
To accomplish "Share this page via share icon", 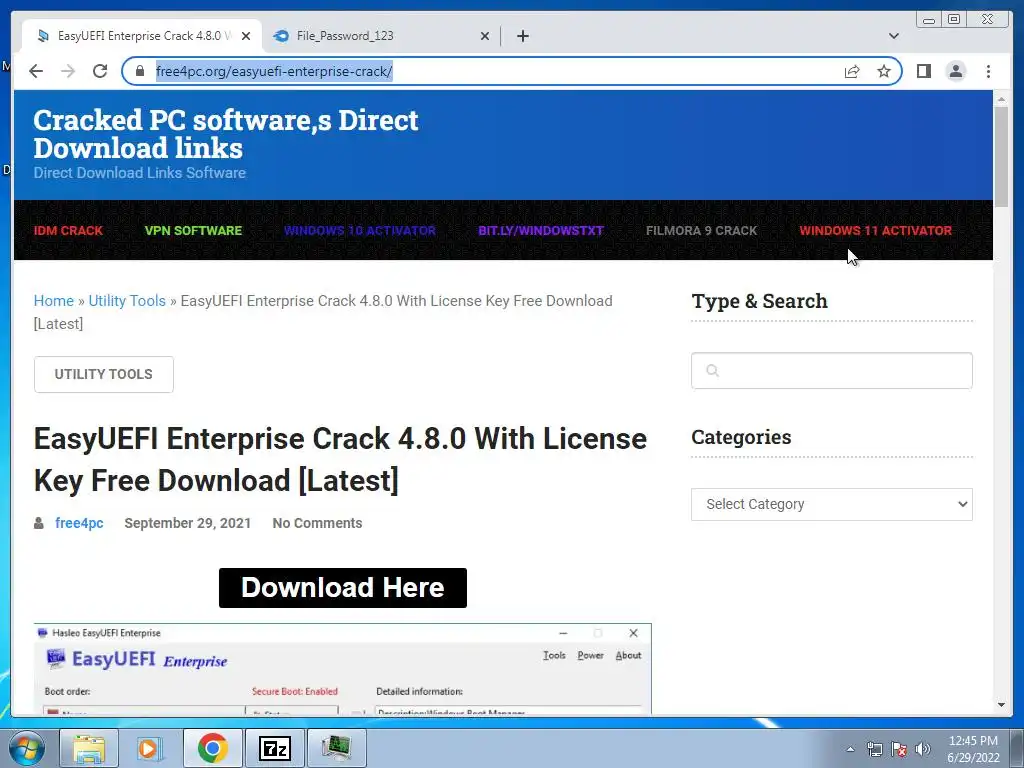I will click(852, 71).
